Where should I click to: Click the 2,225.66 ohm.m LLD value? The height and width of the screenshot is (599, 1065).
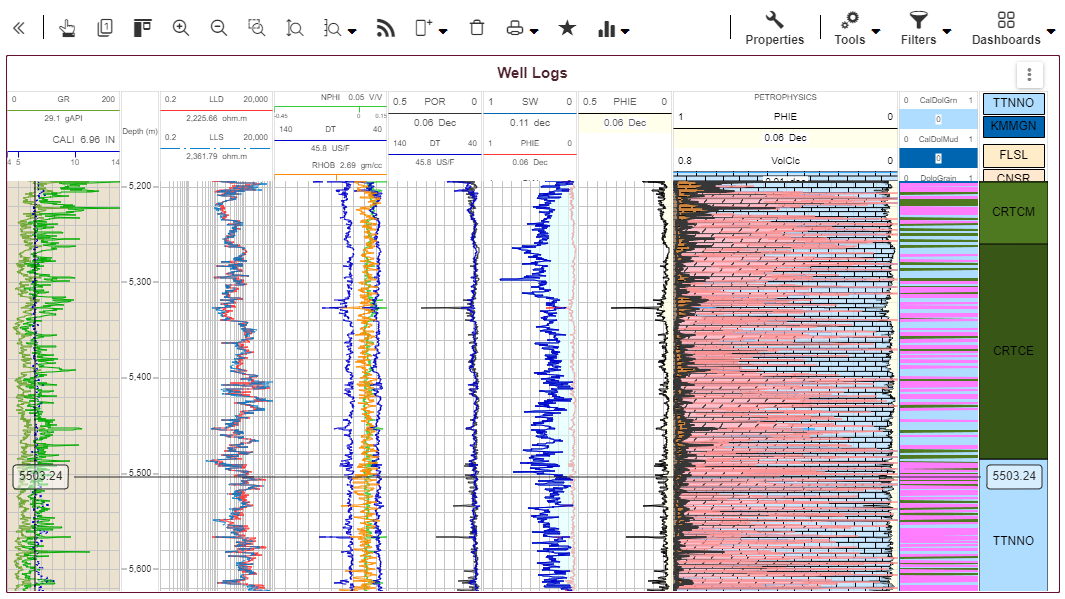tap(217, 118)
